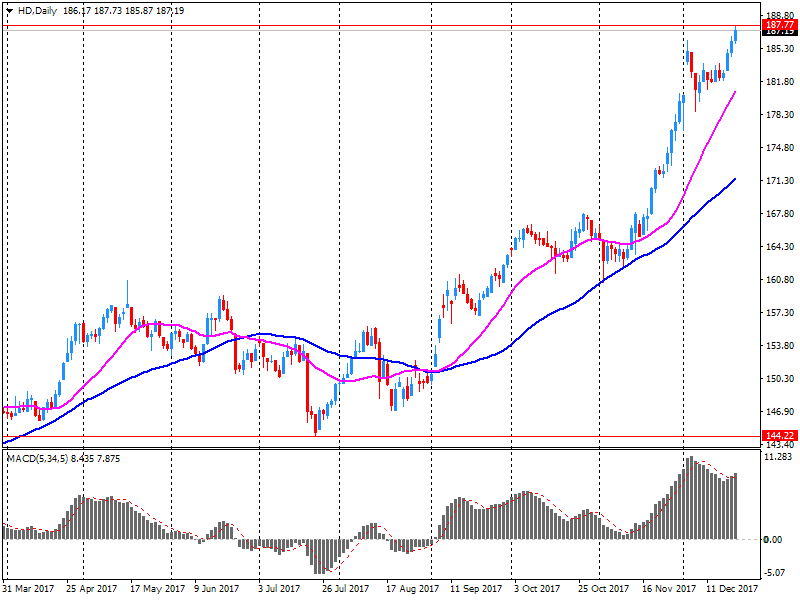
Task: Click the 150.30 price scale value
Action: [780, 379]
